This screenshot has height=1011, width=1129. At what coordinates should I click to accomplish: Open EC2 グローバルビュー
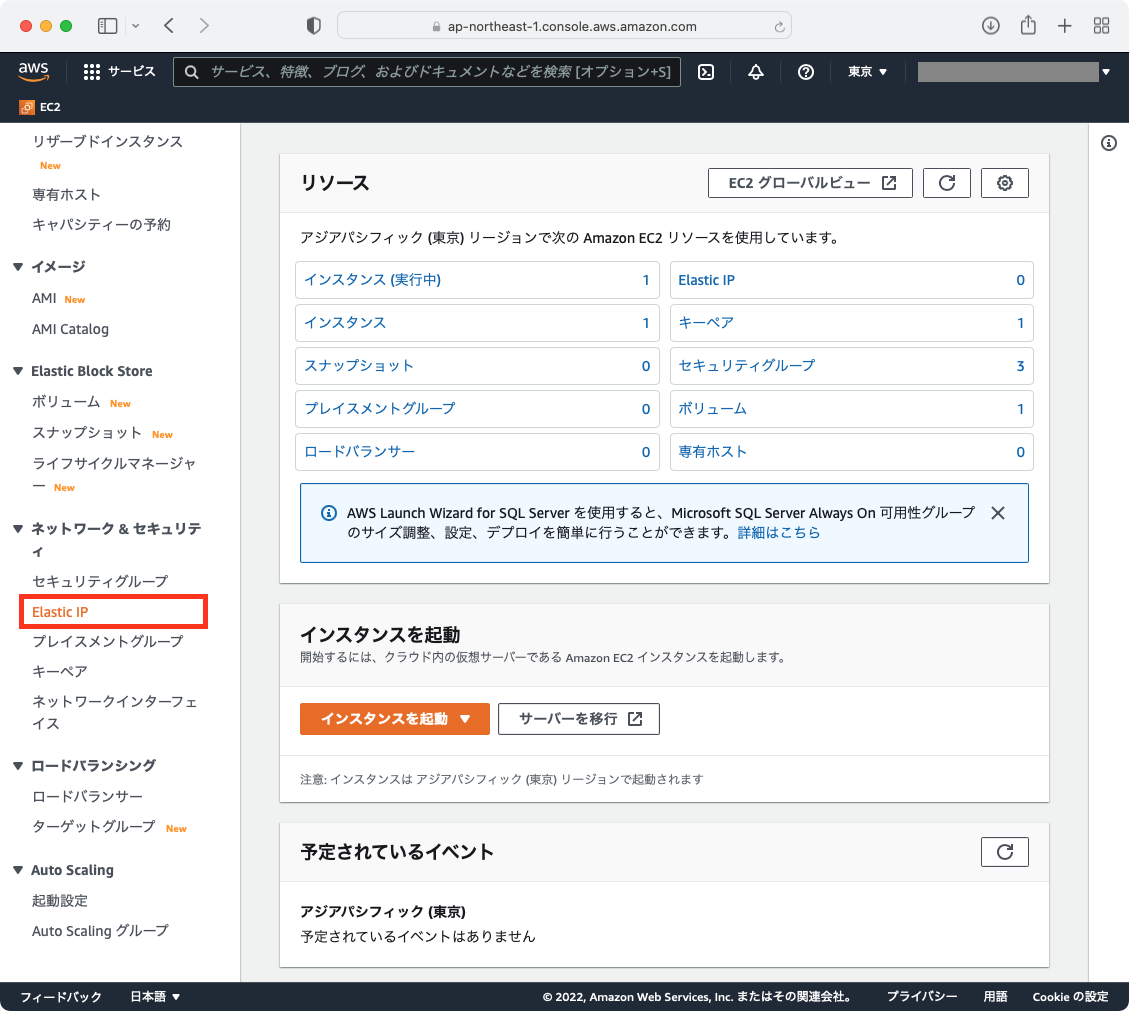810,183
